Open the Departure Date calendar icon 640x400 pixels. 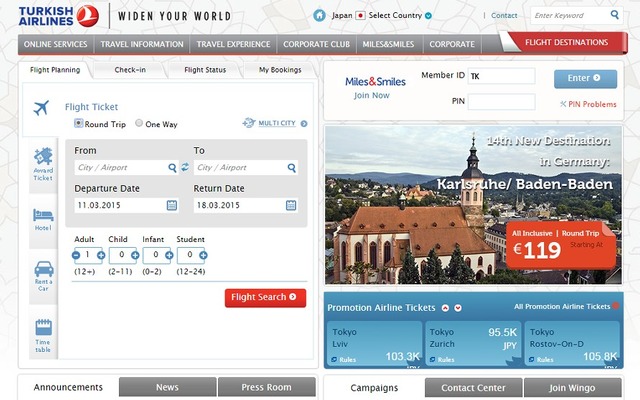[172, 205]
